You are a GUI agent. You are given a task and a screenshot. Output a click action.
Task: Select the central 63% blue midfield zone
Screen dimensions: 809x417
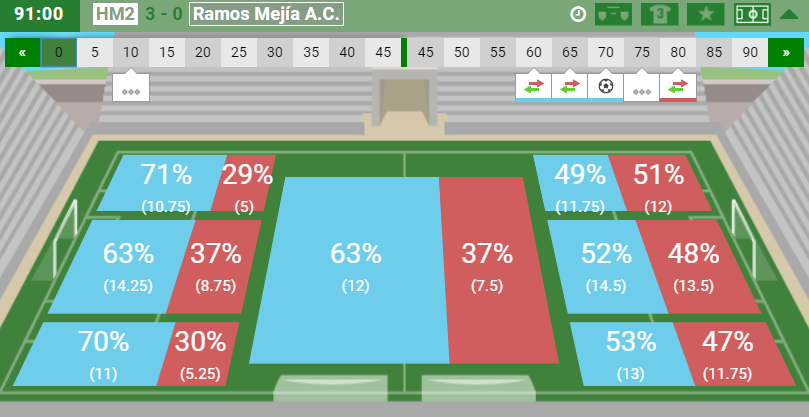click(350, 270)
